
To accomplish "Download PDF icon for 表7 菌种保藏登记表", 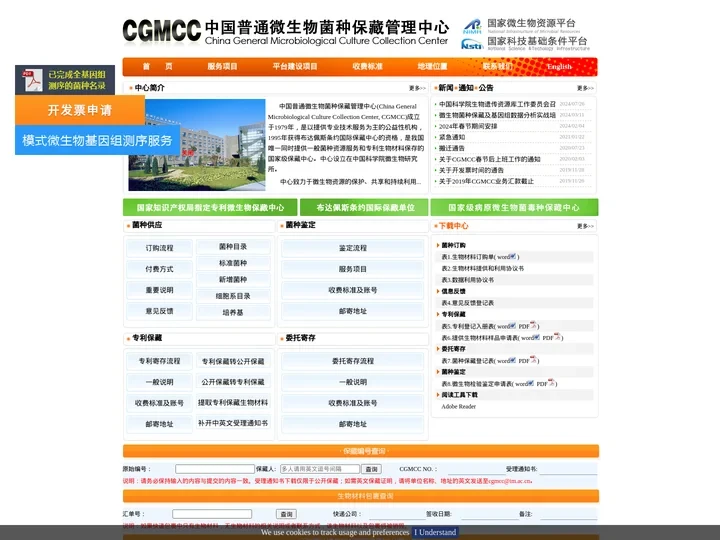I will [534, 360].
